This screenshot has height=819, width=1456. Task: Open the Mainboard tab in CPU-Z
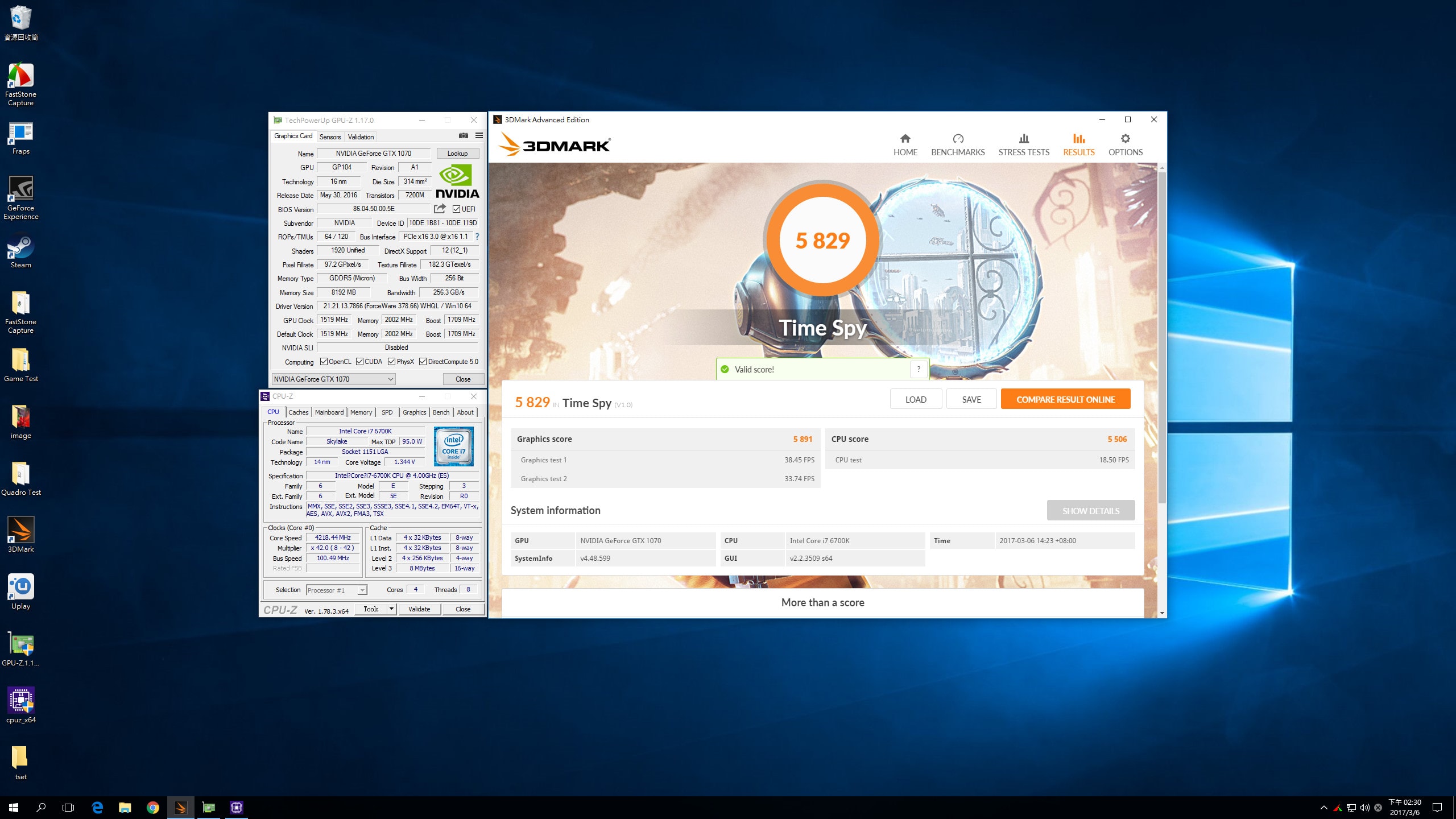point(329,412)
